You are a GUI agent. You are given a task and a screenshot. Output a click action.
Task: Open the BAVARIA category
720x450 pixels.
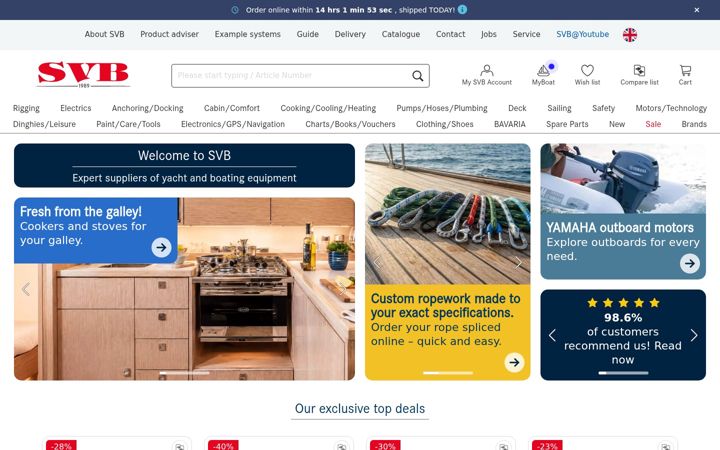click(510, 124)
